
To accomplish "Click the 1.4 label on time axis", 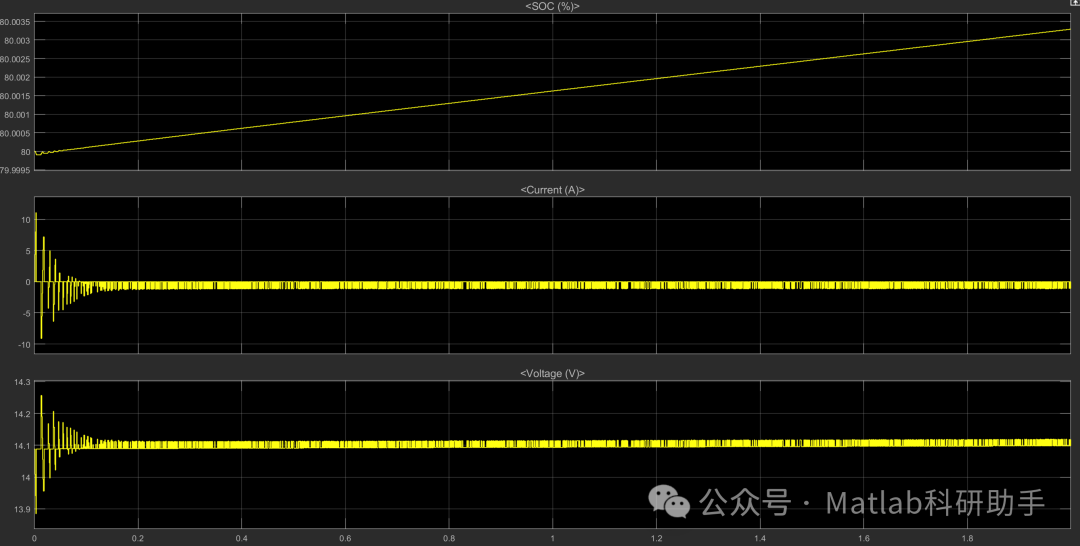I will point(760,539).
